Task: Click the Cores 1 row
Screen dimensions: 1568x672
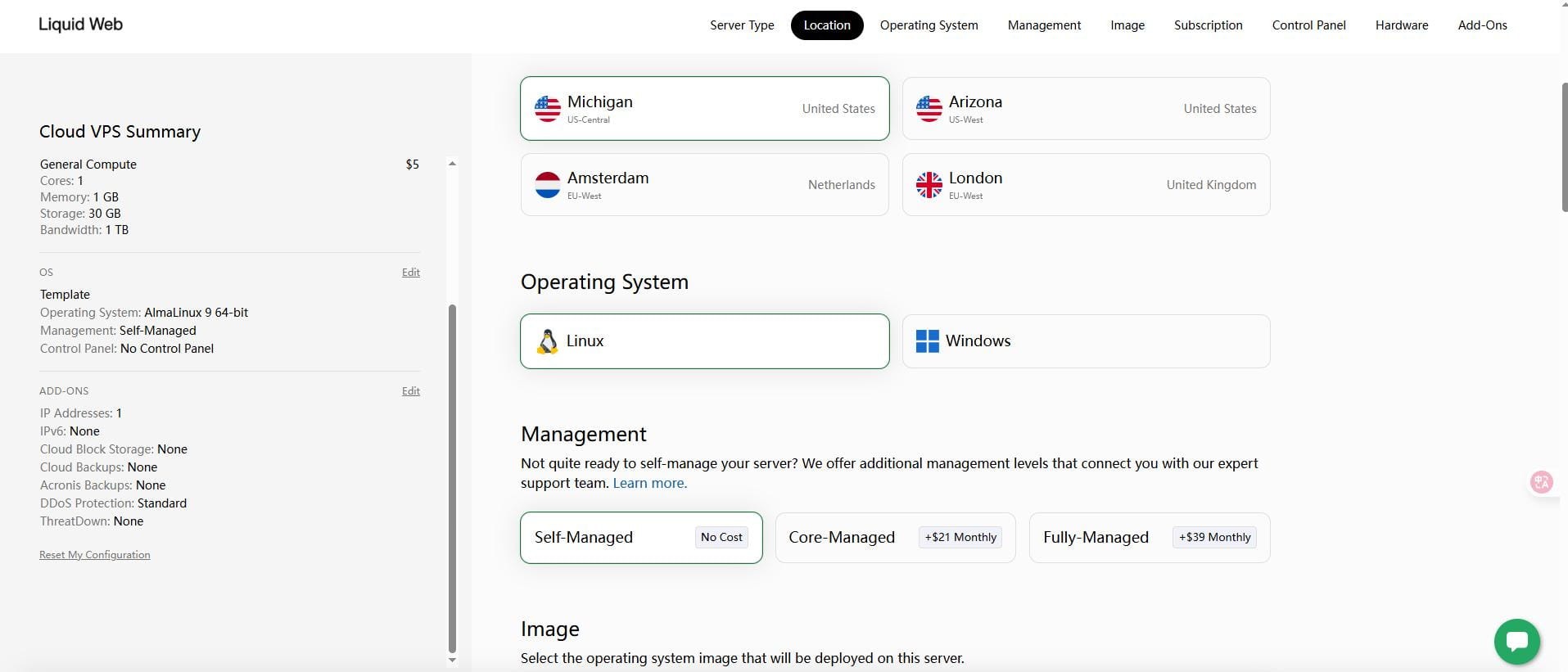Action: [x=61, y=181]
